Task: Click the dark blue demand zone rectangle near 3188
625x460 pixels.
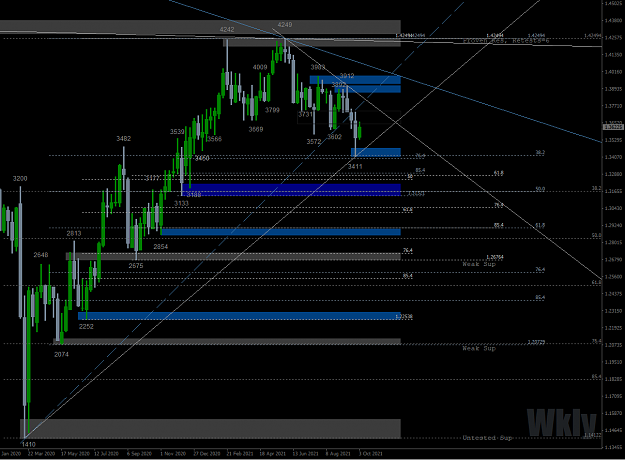Action: 291,190
